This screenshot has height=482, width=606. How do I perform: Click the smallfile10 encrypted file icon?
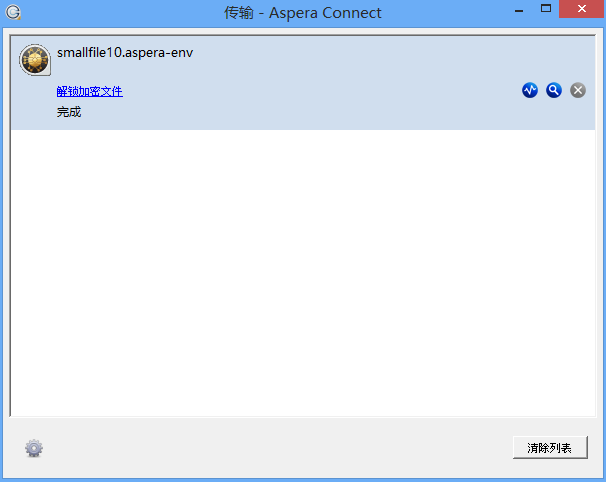tap(35, 60)
